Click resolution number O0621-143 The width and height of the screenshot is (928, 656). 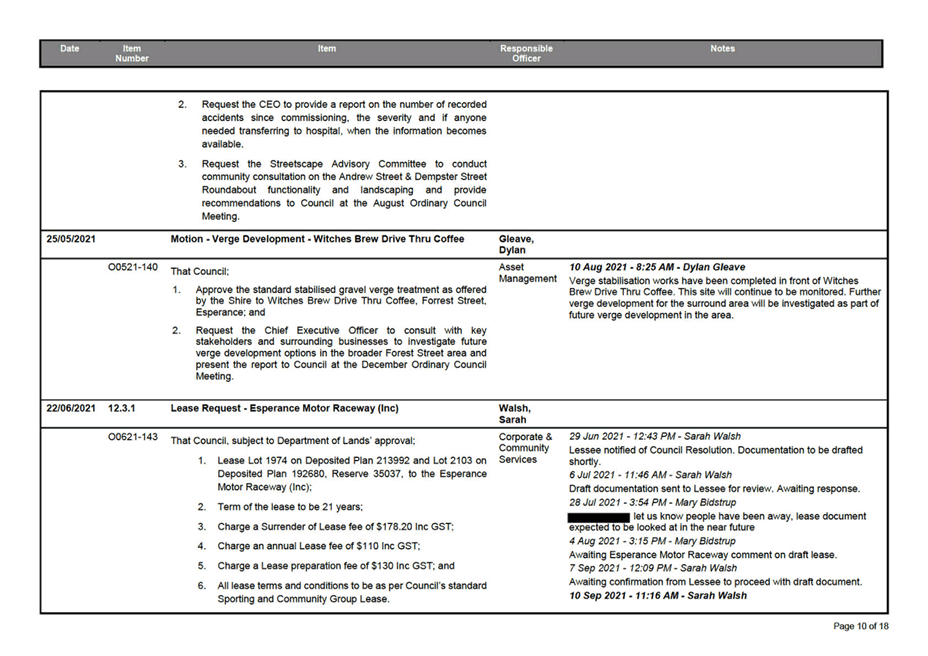[x=132, y=437]
